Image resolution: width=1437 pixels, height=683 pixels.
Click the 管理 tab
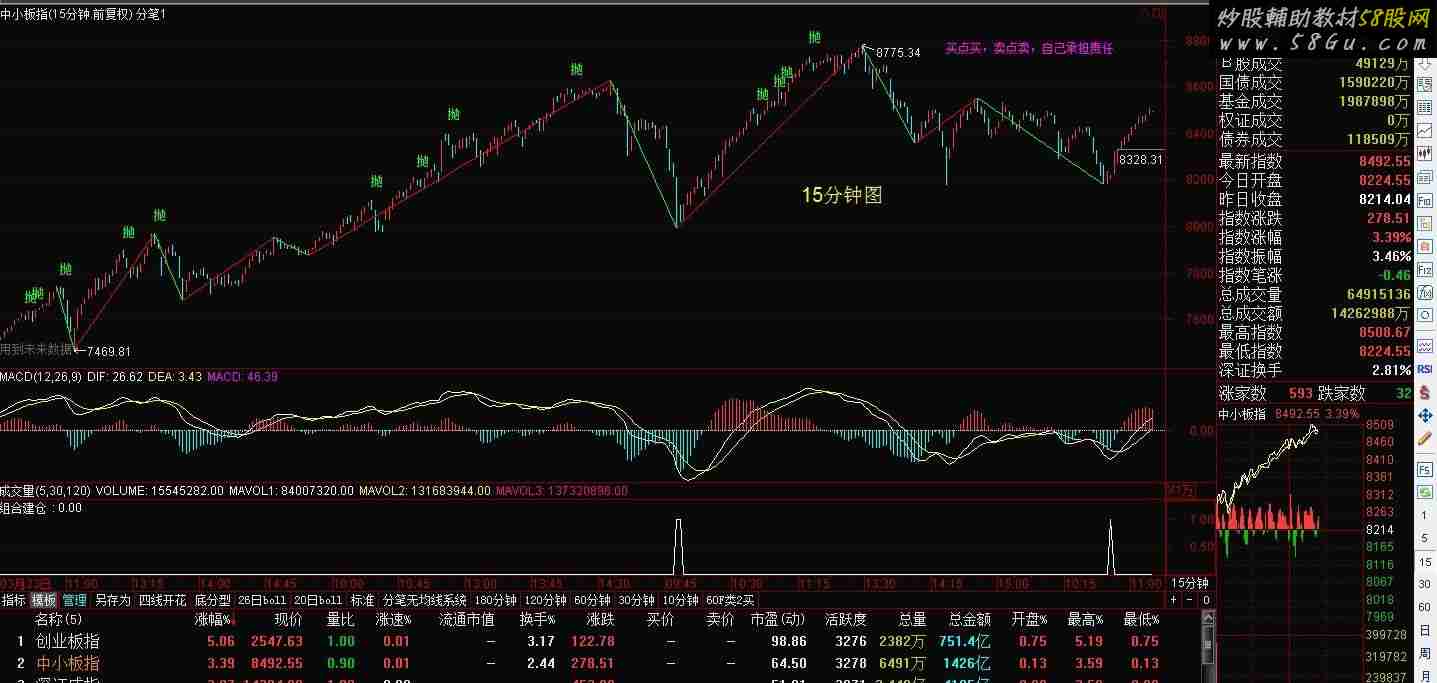pyautogui.click(x=74, y=600)
